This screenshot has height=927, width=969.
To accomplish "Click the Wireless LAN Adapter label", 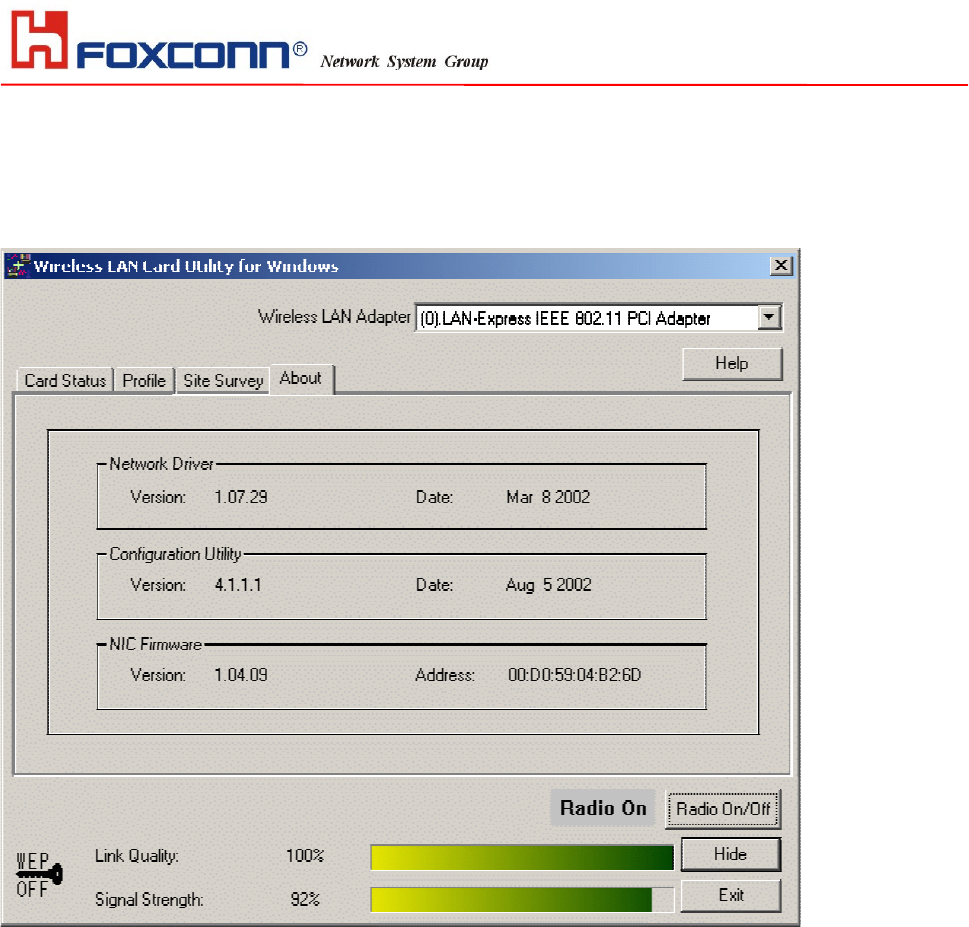I will point(334,317).
